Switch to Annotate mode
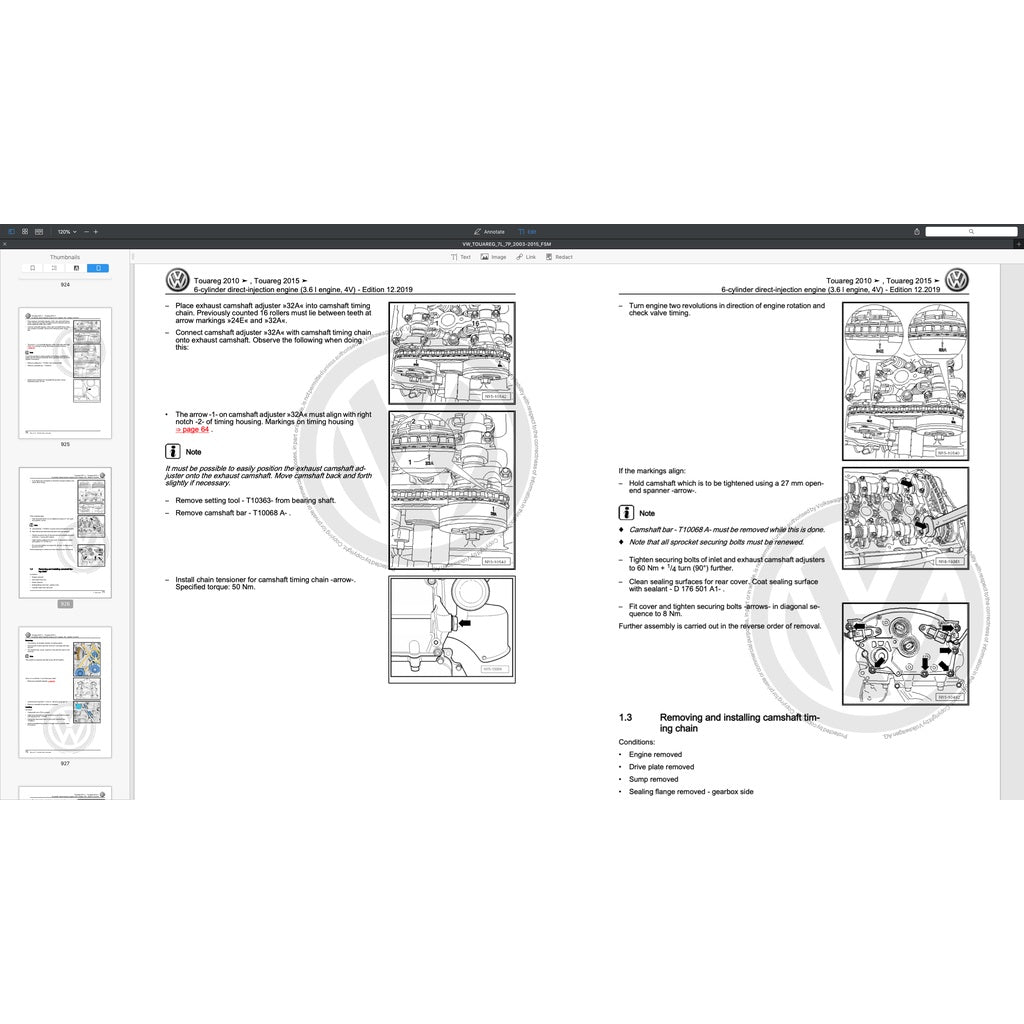 point(489,231)
